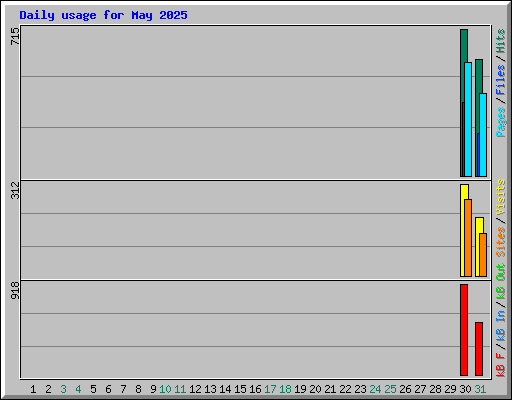Screen dimensions: 512x400
Task: Click day 21 on the x-axis
Action: [x=330, y=389]
